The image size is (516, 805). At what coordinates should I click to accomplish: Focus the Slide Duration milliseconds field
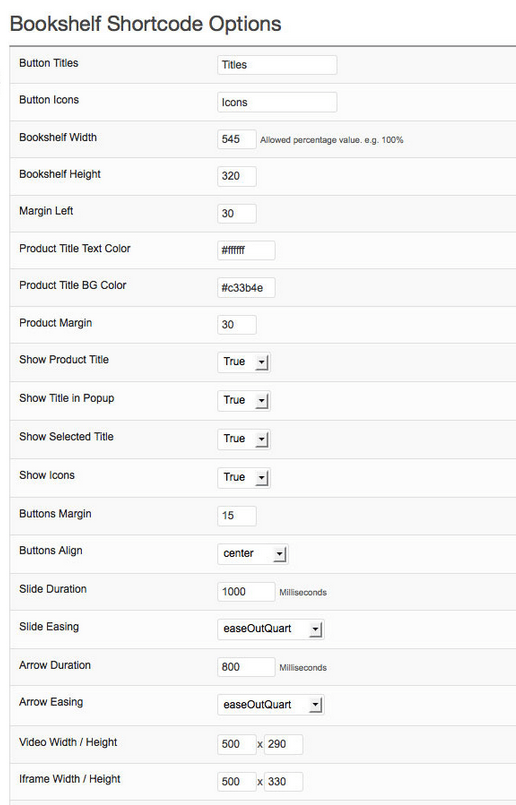[246, 591]
